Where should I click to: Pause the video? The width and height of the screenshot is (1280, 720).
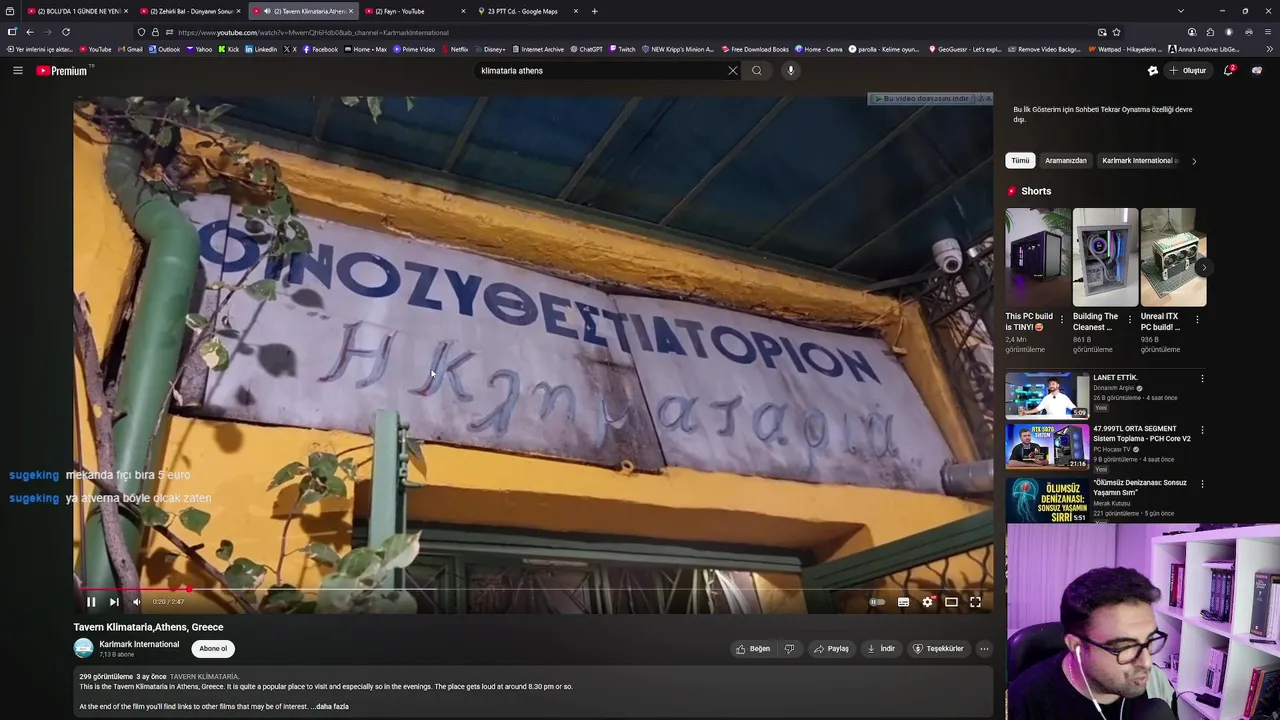(x=91, y=602)
